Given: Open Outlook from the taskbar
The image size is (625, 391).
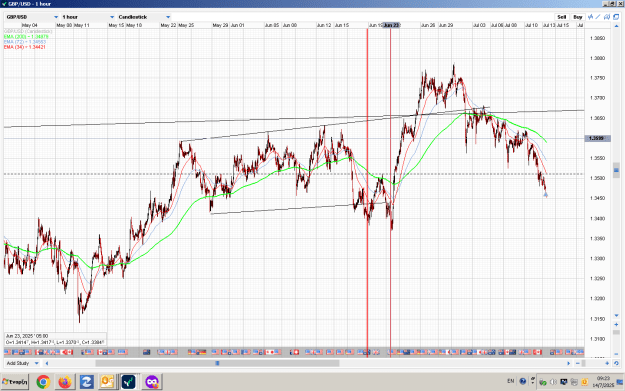Looking at the screenshot, I should (108, 382).
